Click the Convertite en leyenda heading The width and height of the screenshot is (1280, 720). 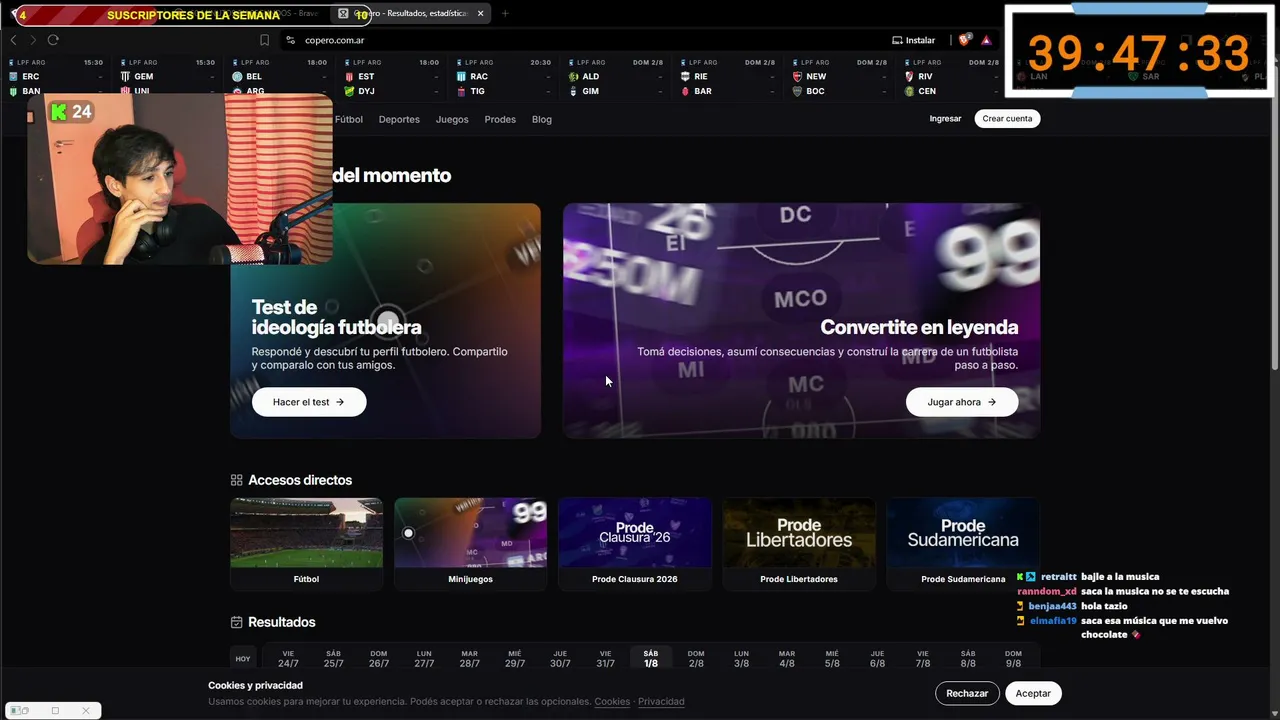point(919,327)
